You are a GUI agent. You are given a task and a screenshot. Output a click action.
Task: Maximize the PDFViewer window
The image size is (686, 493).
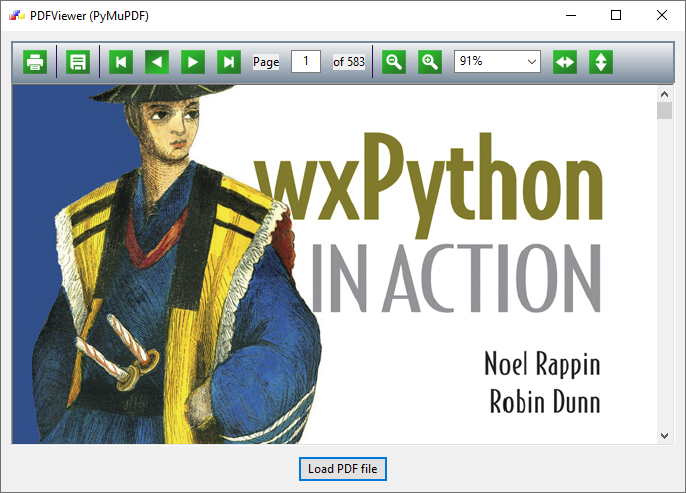click(x=616, y=15)
